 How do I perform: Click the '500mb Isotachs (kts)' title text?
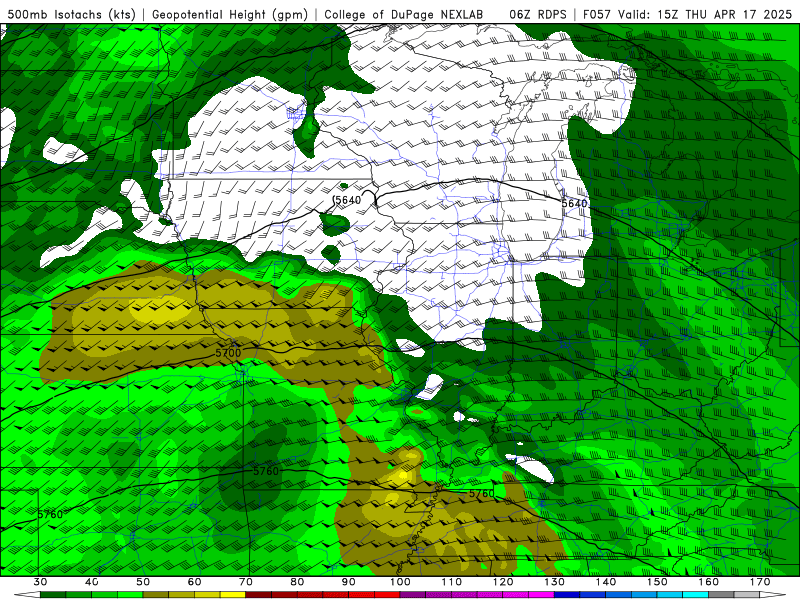click(x=71, y=14)
